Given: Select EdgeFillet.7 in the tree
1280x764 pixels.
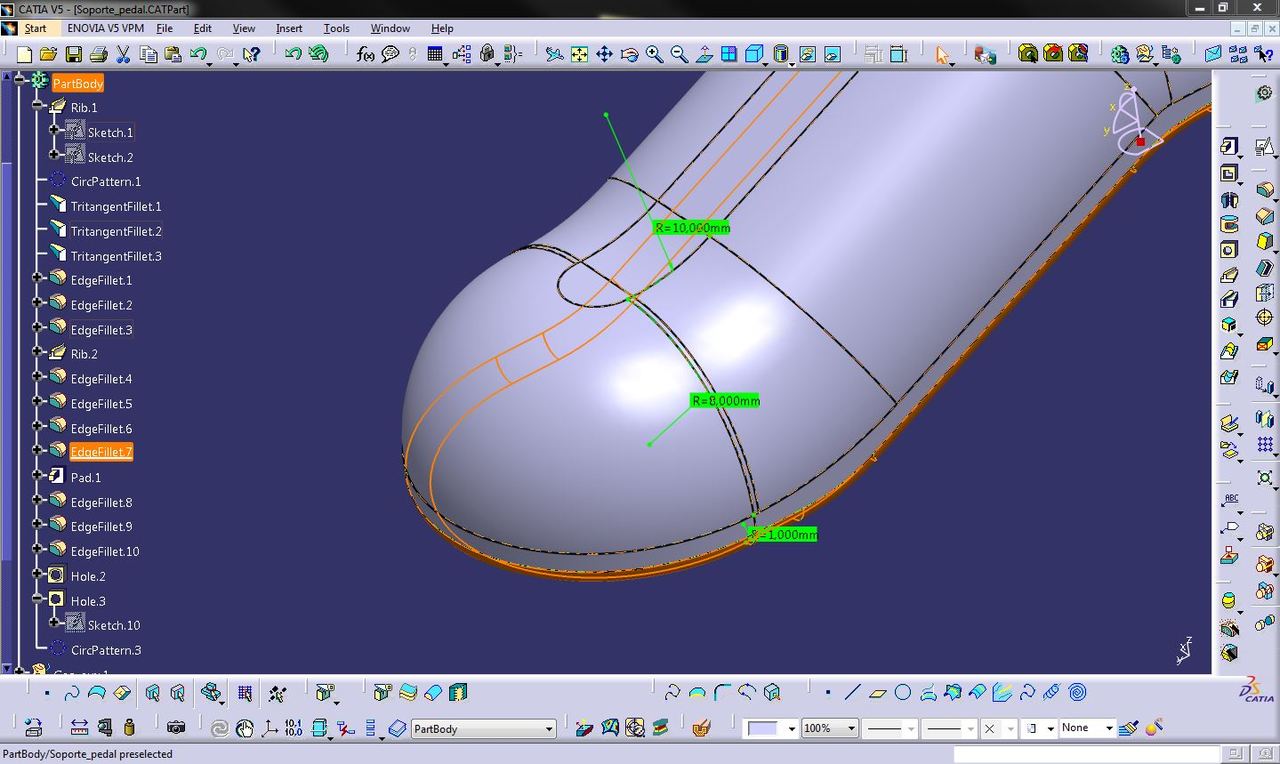Looking at the screenshot, I should tap(101, 452).
